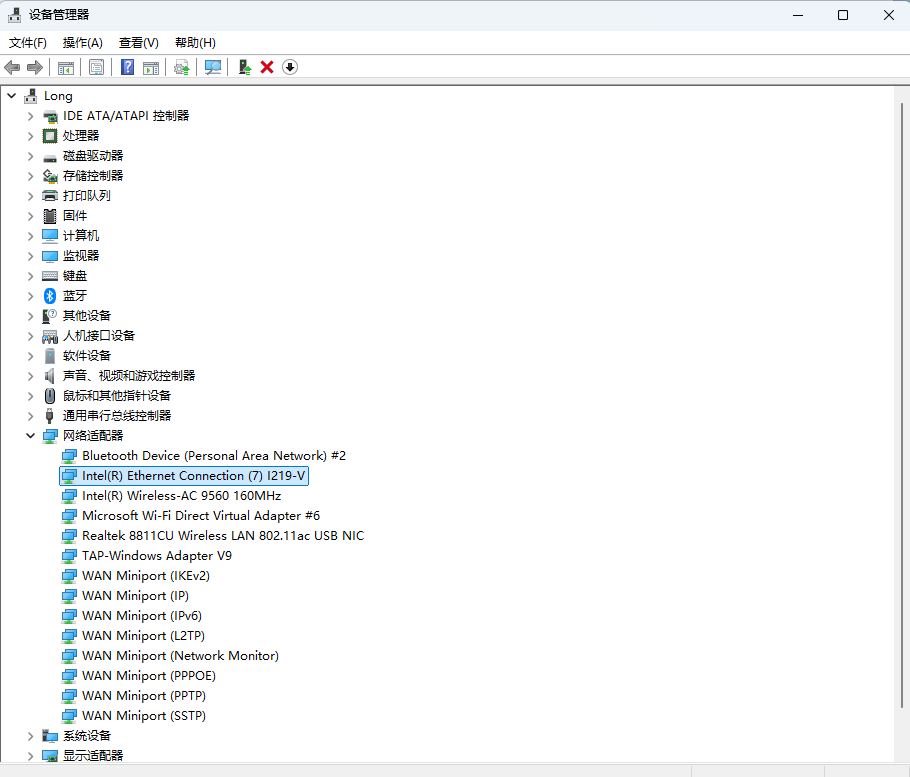Open the 文件(F) menu
The height and width of the screenshot is (777, 910).
coord(28,42)
